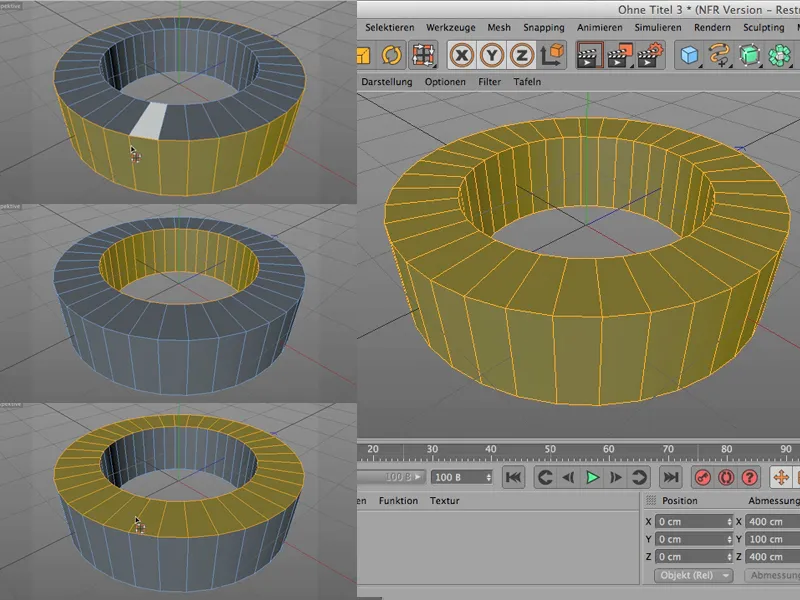Select the coordinate system toggle icon

552,56
